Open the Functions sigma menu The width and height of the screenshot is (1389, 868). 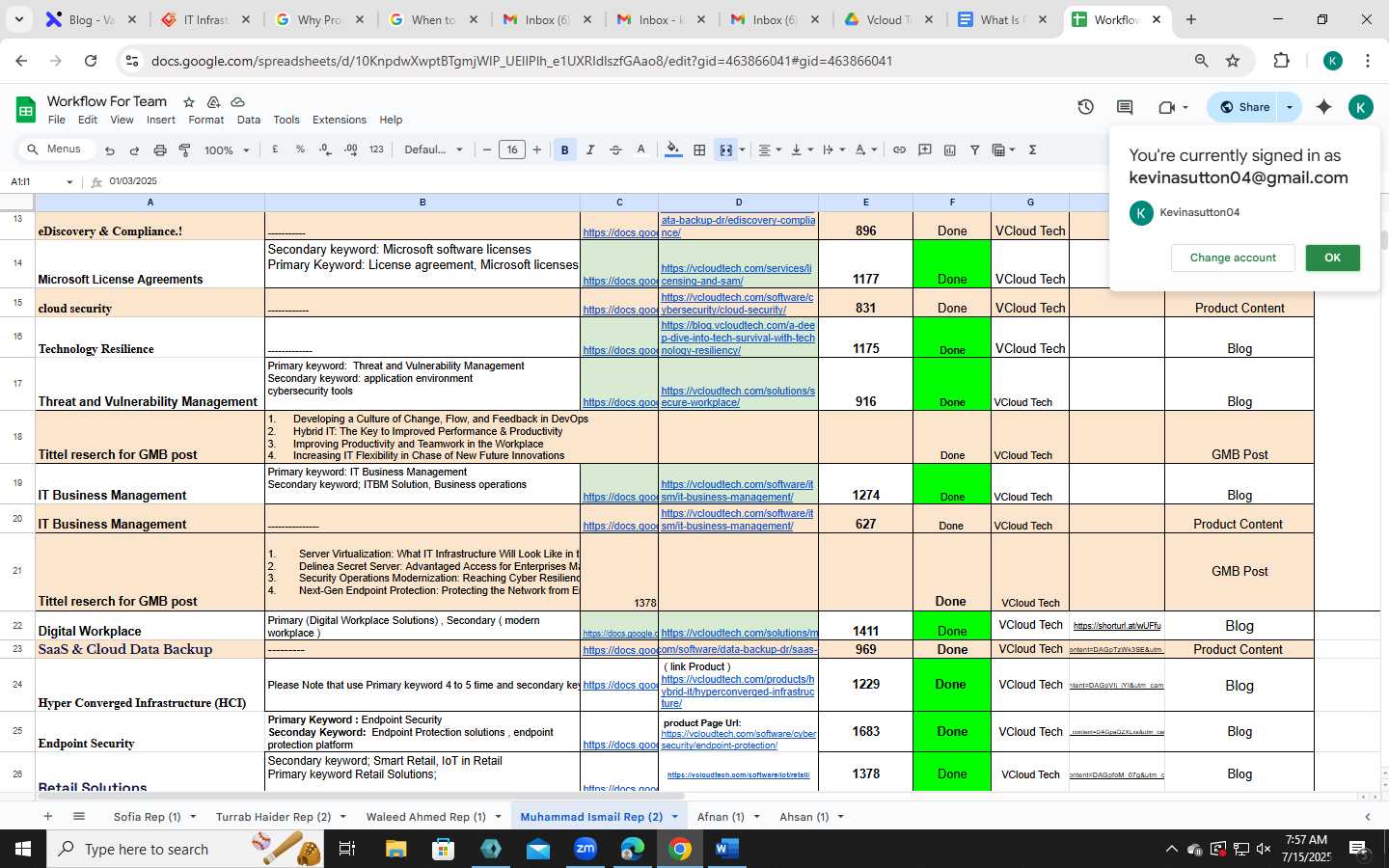tap(1032, 149)
